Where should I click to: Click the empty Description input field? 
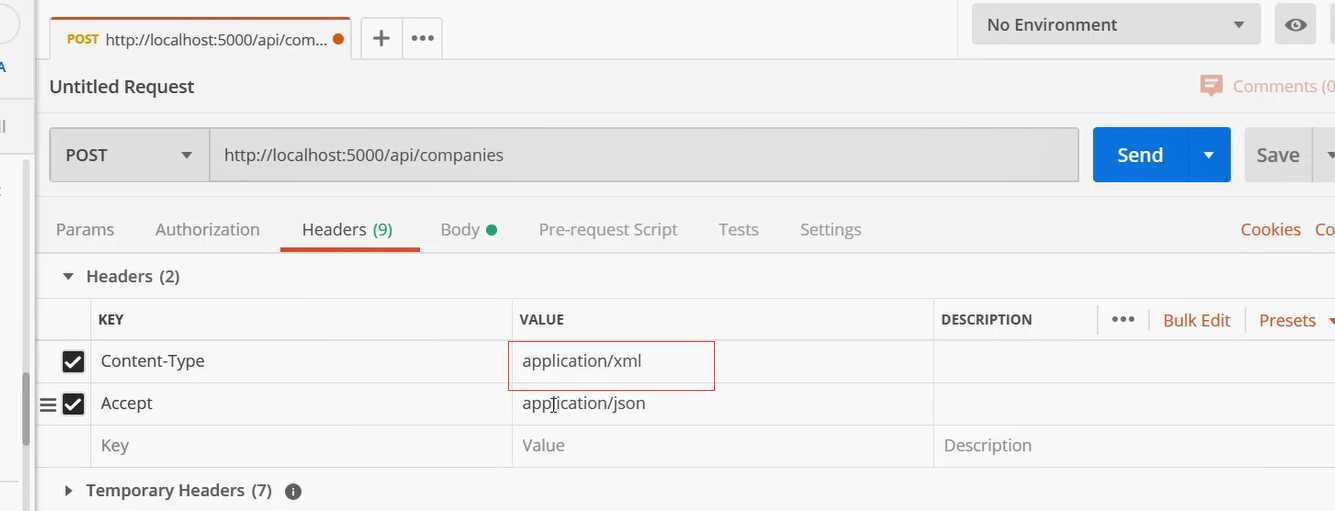1135,446
